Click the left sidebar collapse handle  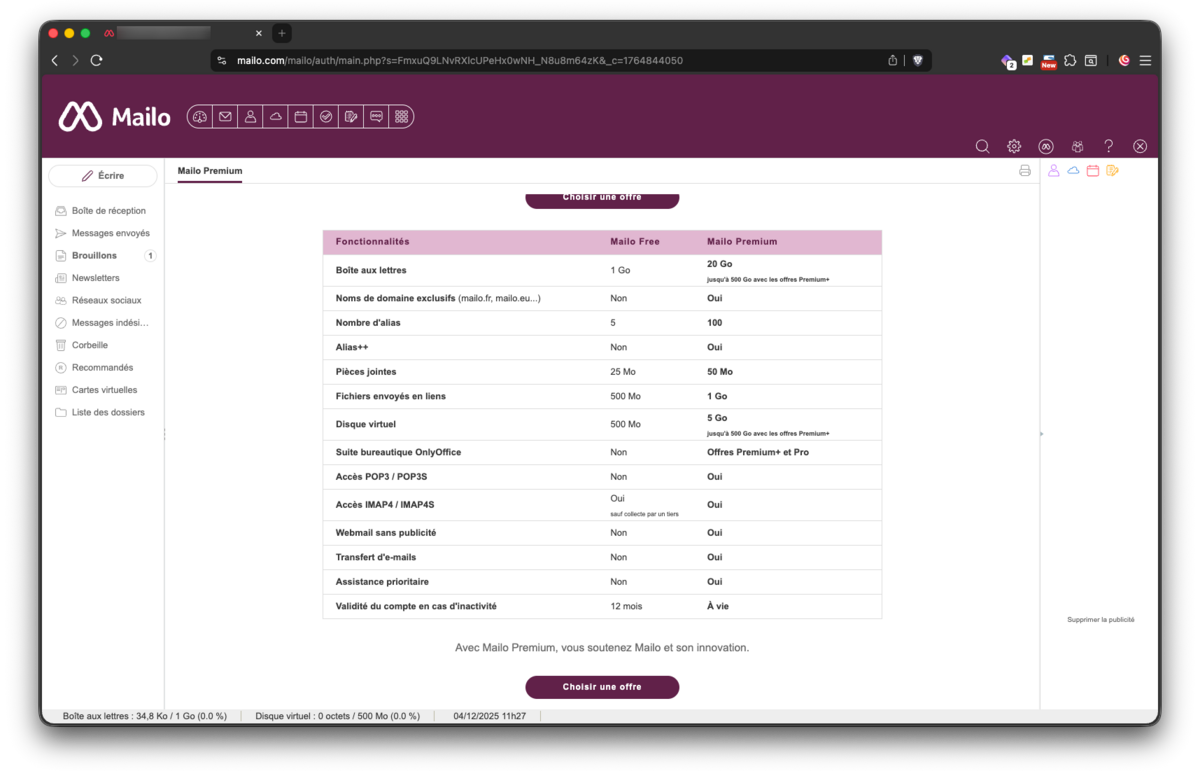click(165, 434)
